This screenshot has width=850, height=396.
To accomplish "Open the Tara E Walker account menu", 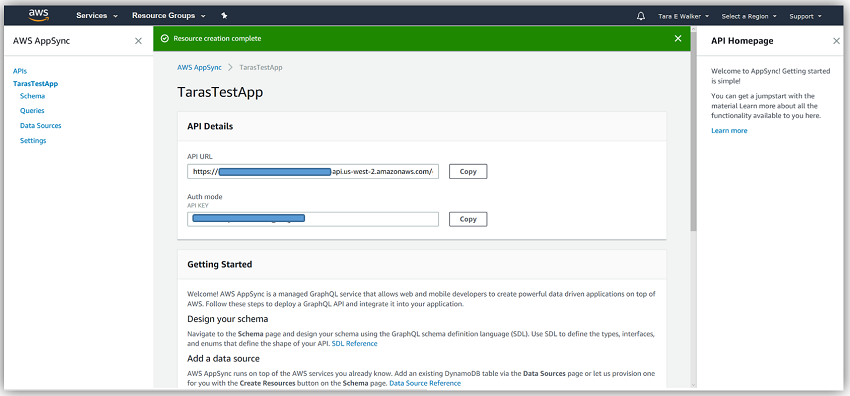I will tap(683, 16).
